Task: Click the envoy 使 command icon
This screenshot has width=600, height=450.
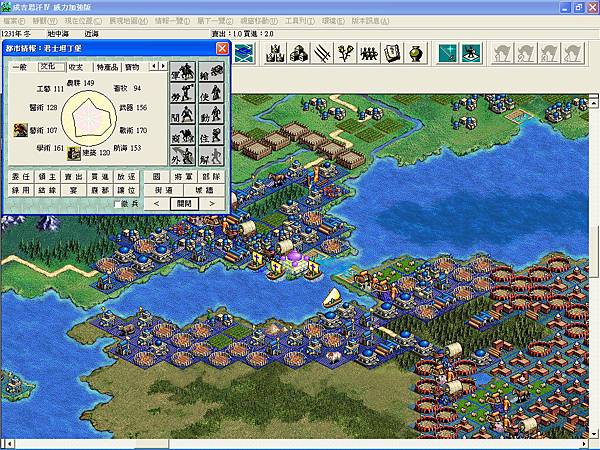Action: click(211, 93)
